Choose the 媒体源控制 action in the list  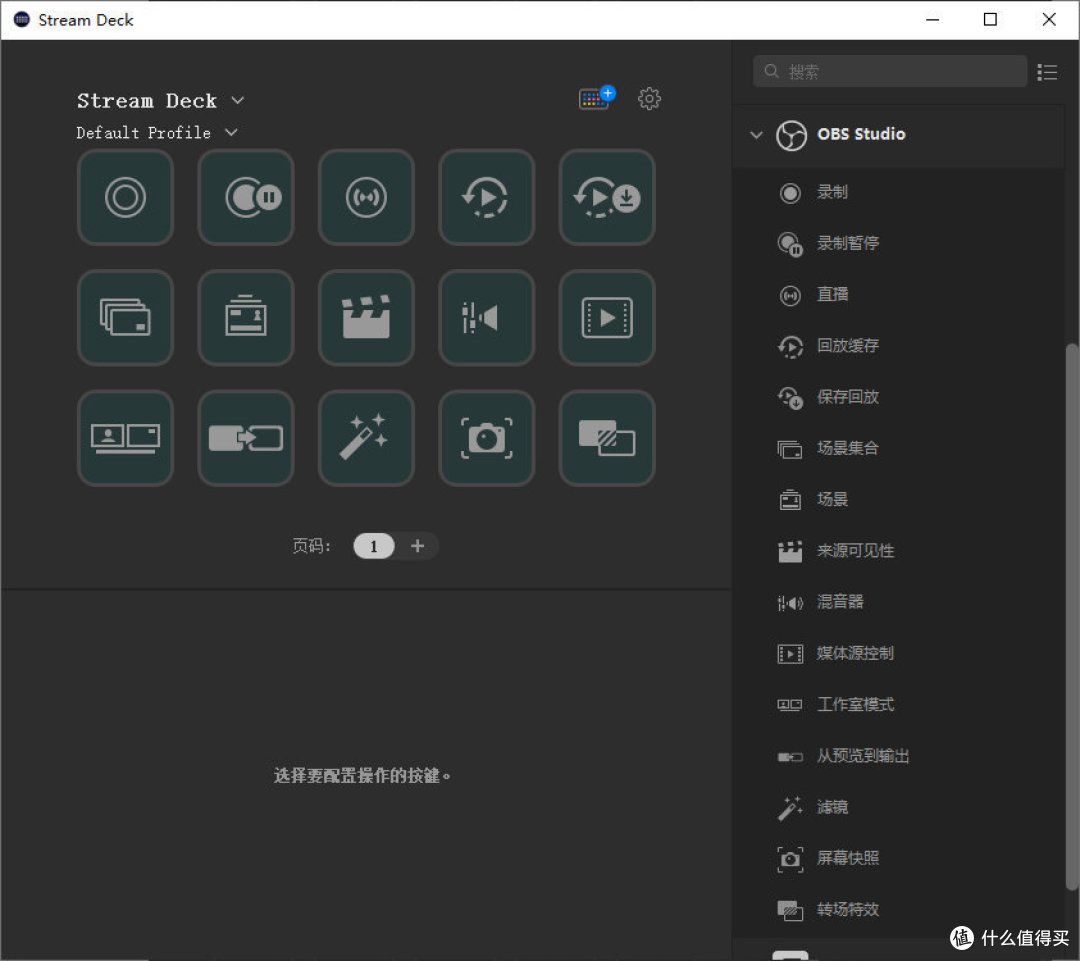pyautogui.click(x=898, y=653)
